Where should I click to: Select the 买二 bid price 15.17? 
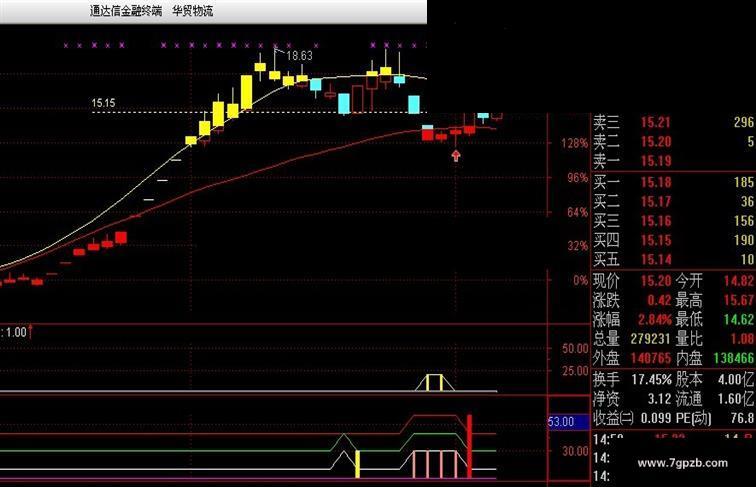point(655,202)
